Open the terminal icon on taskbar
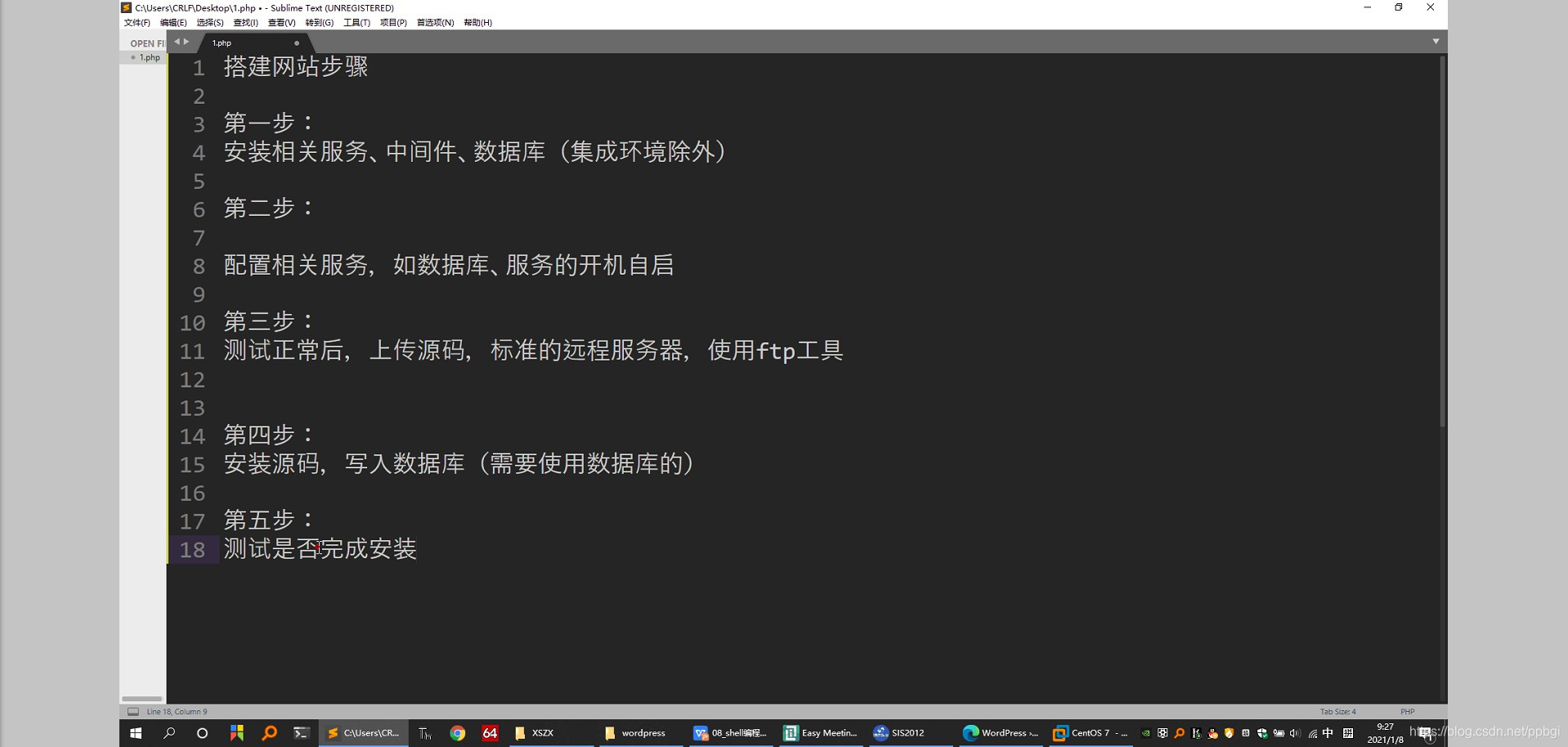Viewport: 1568px width, 747px height. click(x=302, y=733)
